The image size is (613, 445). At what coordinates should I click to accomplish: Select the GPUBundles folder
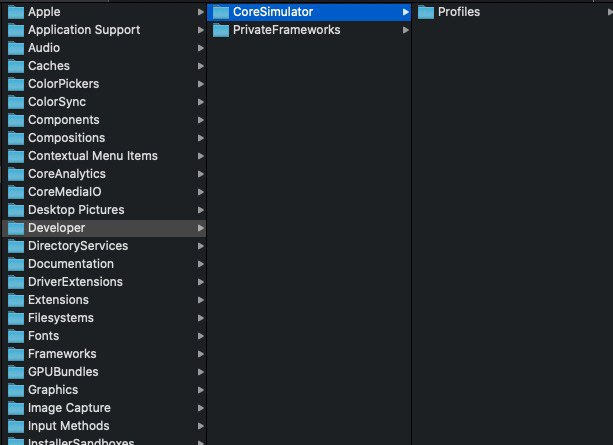(104, 372)
